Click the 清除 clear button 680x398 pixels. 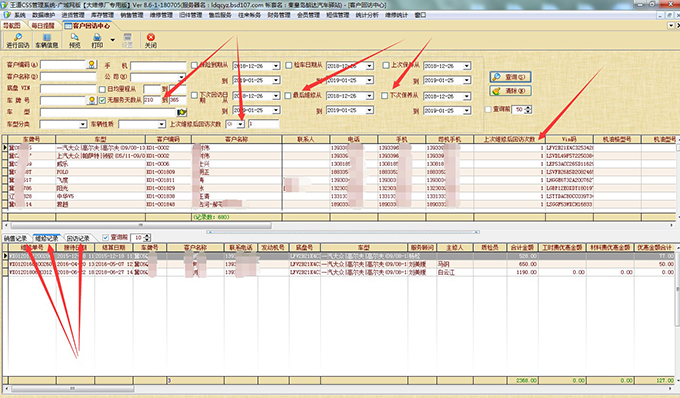pyautogui.click(x=510, y=91)
